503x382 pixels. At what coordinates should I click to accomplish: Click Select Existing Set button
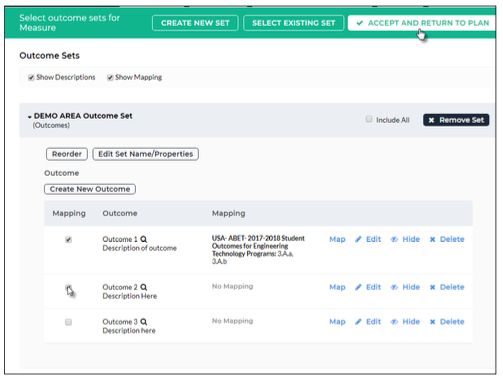(294, 23)
